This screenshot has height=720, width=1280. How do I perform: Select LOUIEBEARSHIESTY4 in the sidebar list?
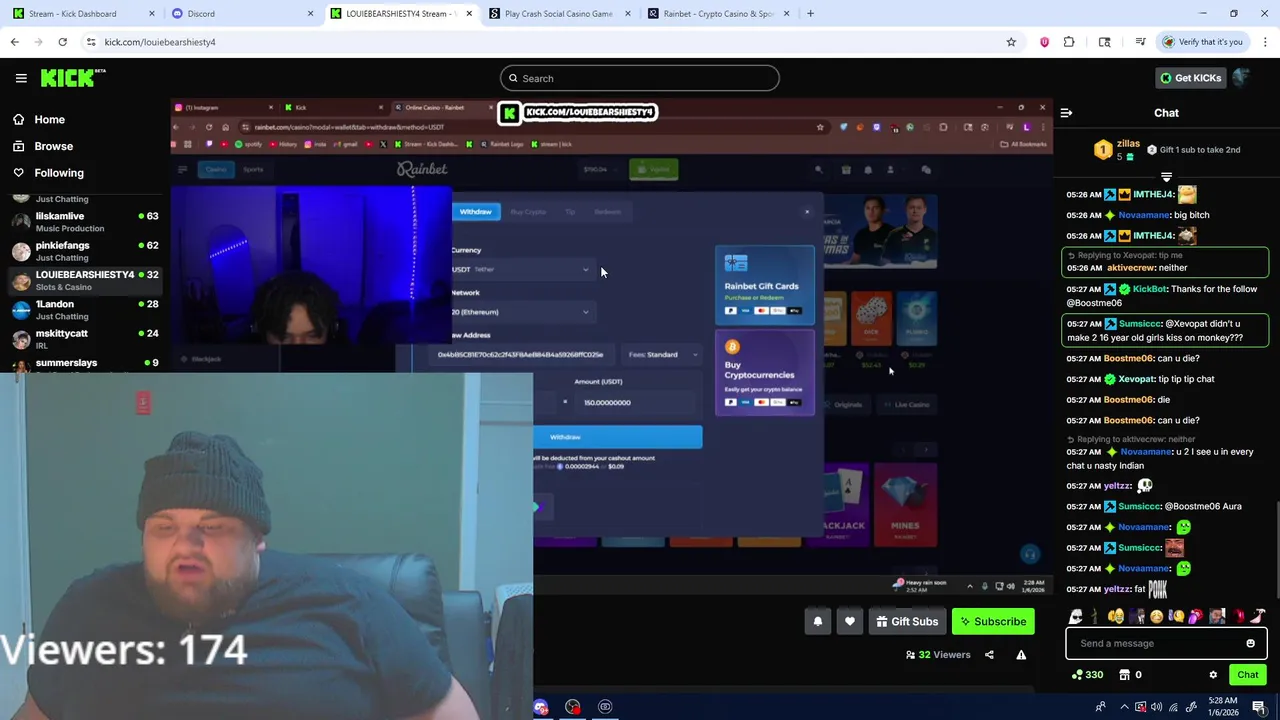pos(84,280)
